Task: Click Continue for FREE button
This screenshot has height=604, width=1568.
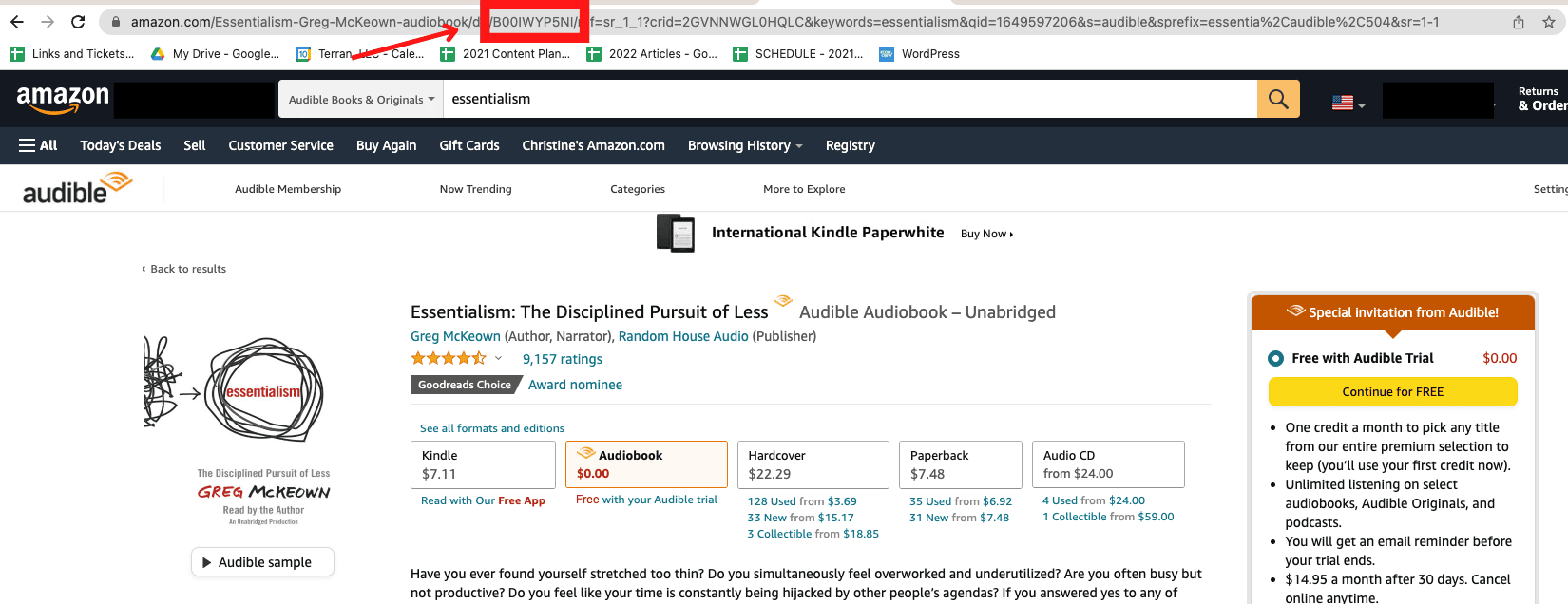Action: (1393, 391)
